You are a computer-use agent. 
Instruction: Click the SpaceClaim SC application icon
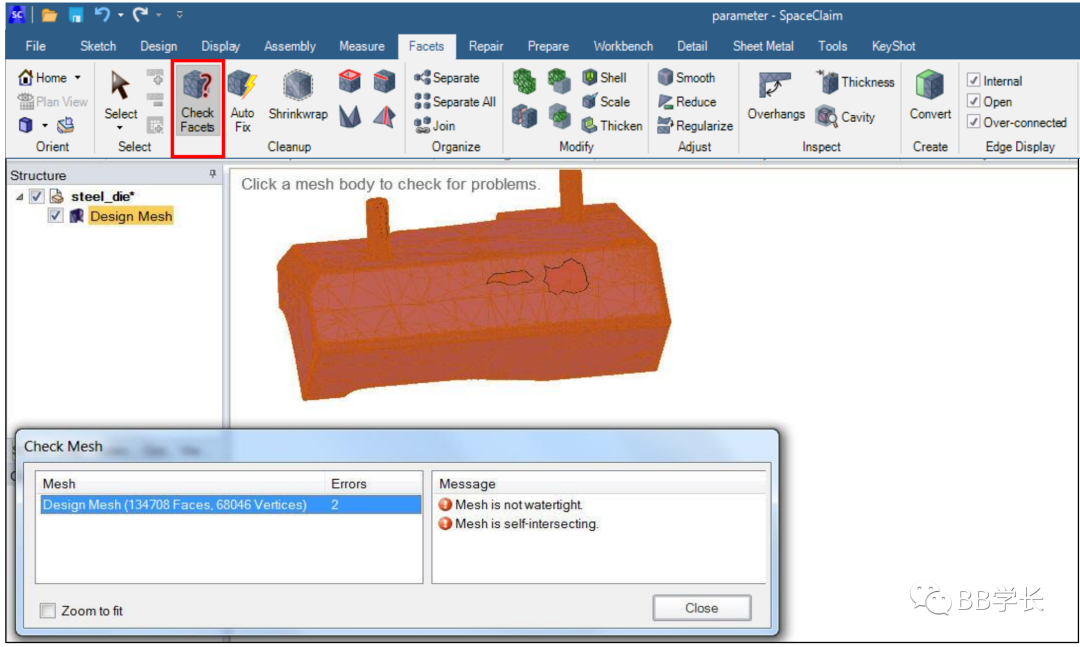[x=17, y=14]
